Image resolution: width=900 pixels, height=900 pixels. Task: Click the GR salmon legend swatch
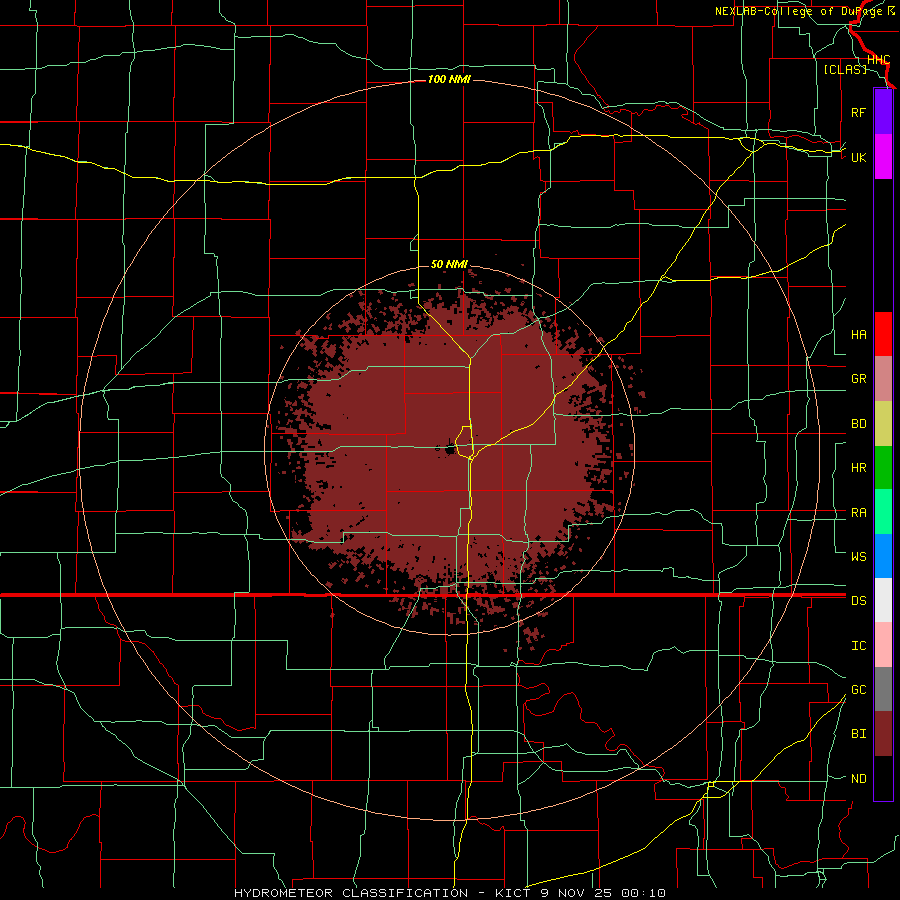883,378
